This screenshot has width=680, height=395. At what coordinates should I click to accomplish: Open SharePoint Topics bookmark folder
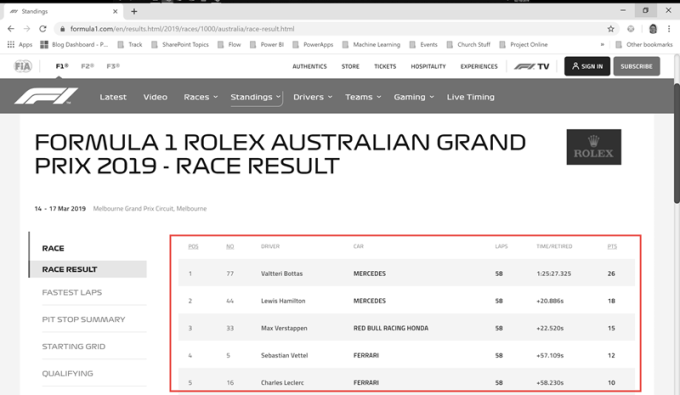pyautogui.click(x=180, y=44)
